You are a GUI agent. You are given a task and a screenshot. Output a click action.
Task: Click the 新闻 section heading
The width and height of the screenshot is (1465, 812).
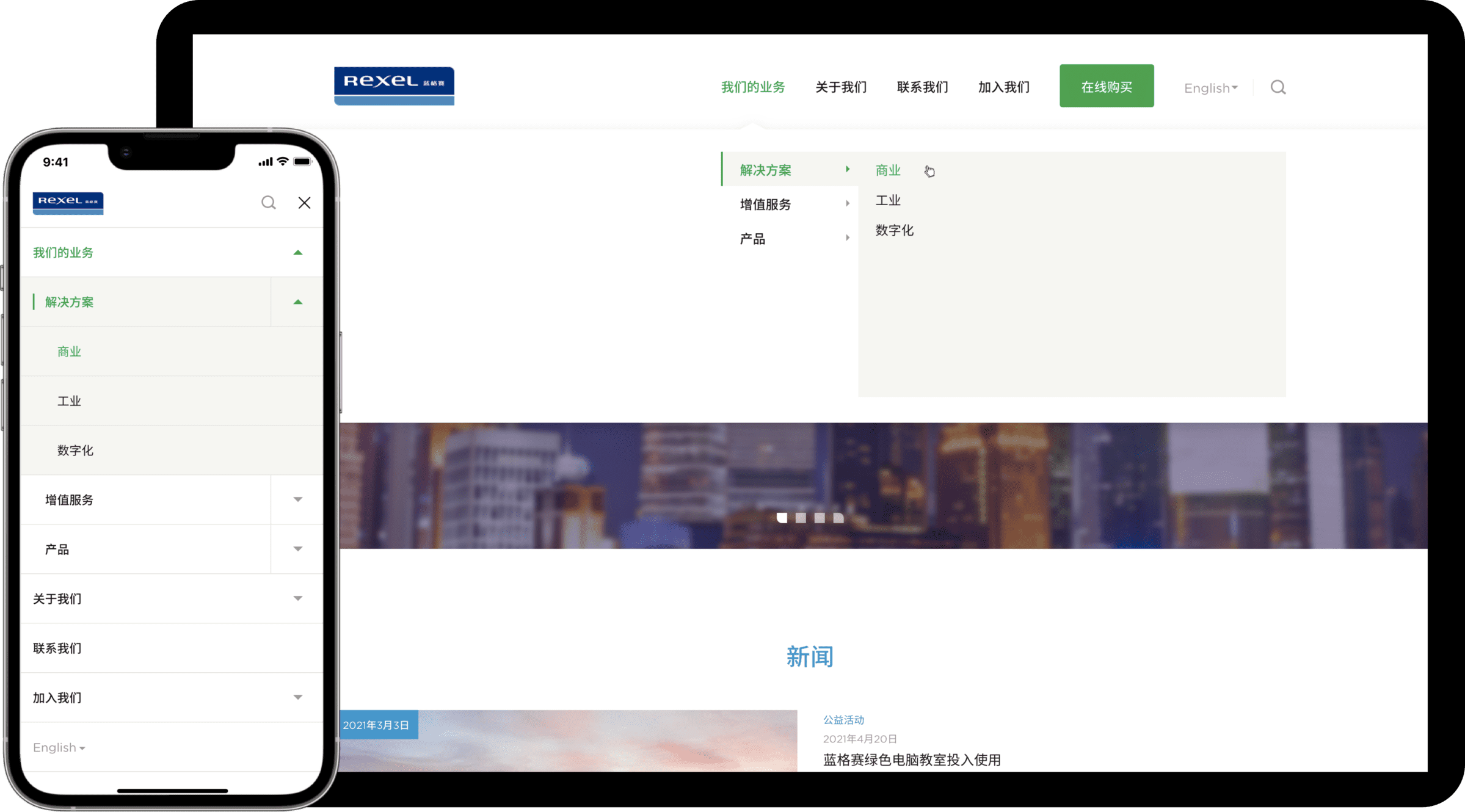[809, 657]
